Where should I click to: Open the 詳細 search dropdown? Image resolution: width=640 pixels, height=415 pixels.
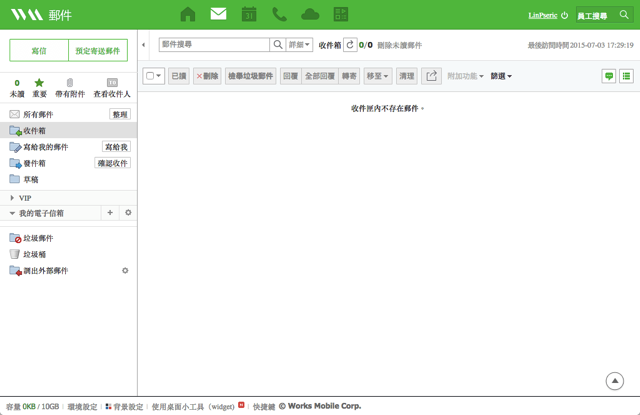coord(299,45)
